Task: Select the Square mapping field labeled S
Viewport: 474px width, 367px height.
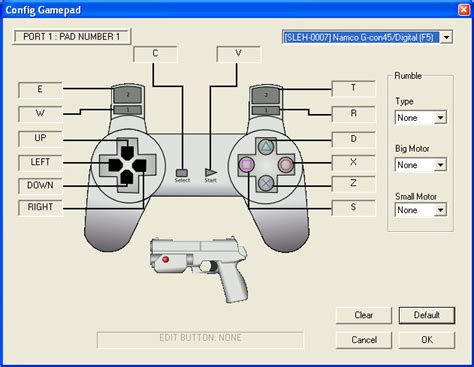Action: coord(353,207)
